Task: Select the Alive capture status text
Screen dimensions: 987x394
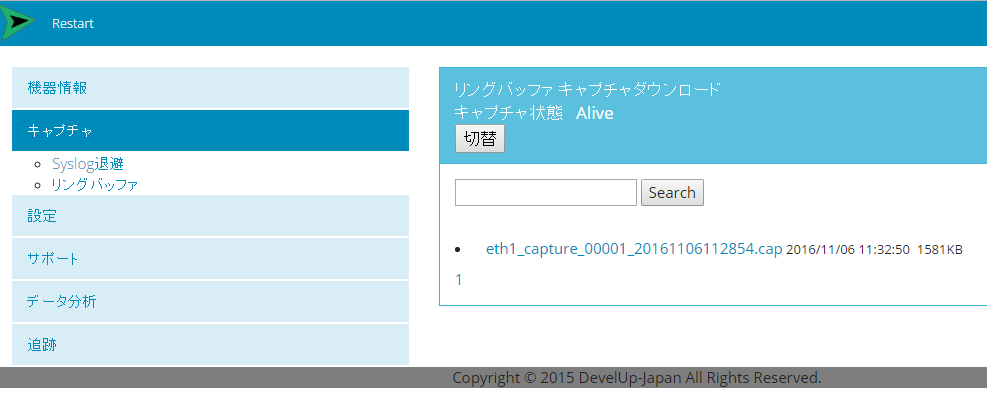Action: pos(594,113)
